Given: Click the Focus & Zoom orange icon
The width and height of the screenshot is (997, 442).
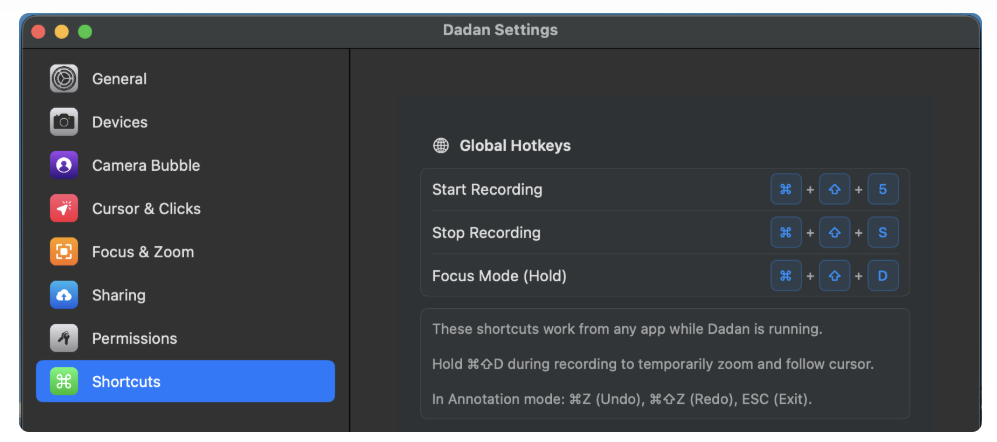Looking at the screenshot, I should [64, 252].
